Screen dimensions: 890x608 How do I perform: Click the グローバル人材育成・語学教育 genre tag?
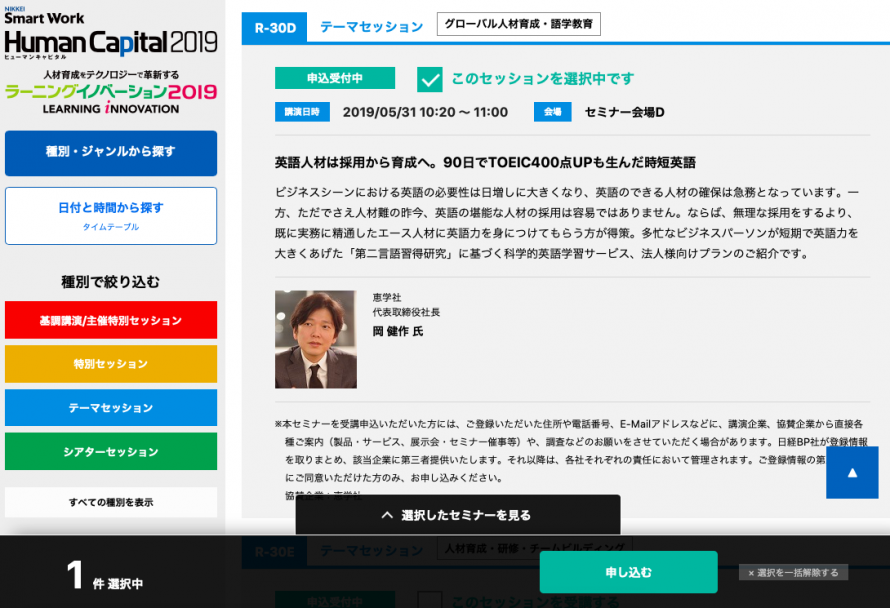point(518,24)
